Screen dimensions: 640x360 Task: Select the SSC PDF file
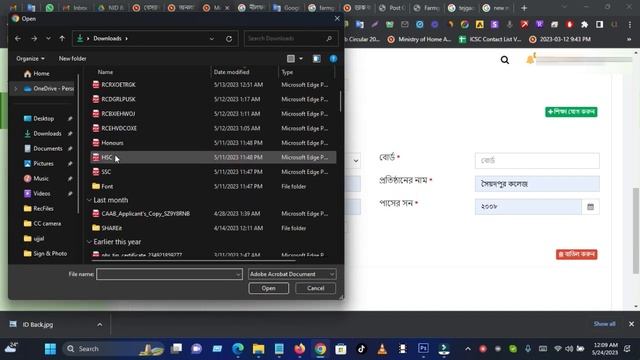[x=213, y=172]
